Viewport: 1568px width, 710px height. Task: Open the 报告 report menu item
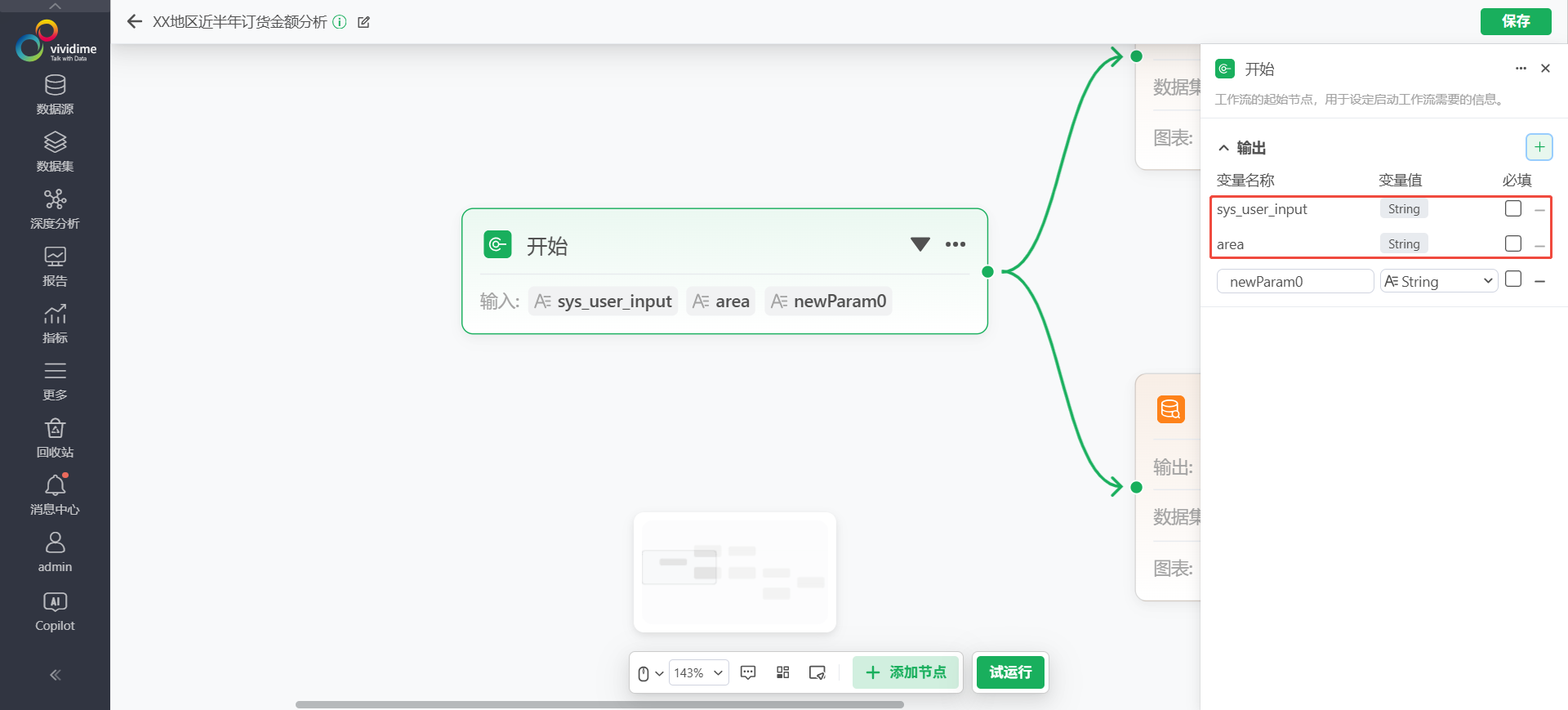(55, 266)
